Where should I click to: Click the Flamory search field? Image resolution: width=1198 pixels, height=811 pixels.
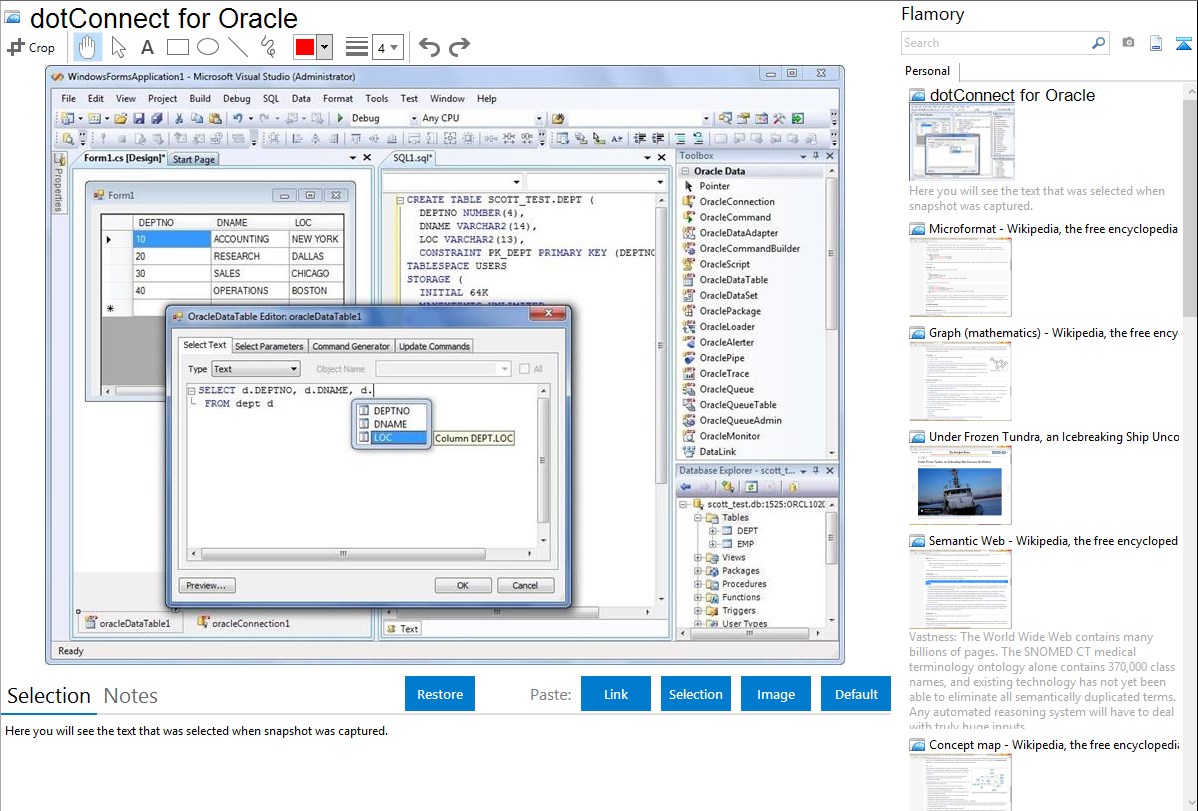coord(995,43)
